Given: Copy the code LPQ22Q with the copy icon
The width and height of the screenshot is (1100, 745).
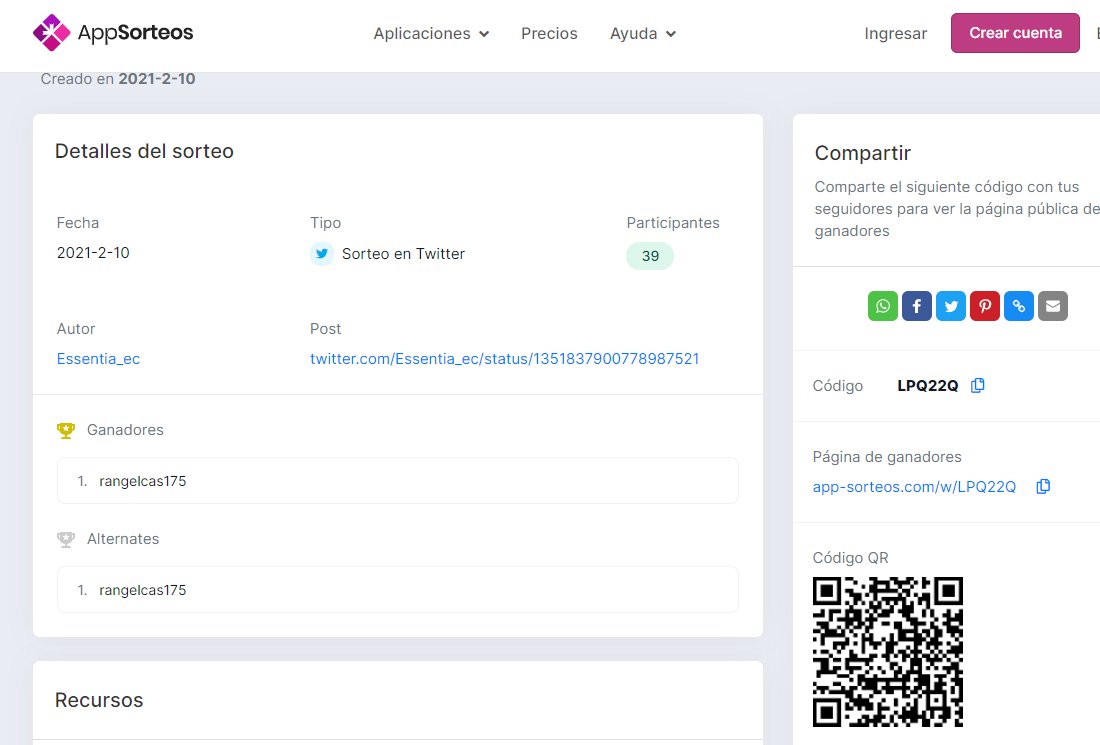Looking at the screenshot, I should coord(978,385).
